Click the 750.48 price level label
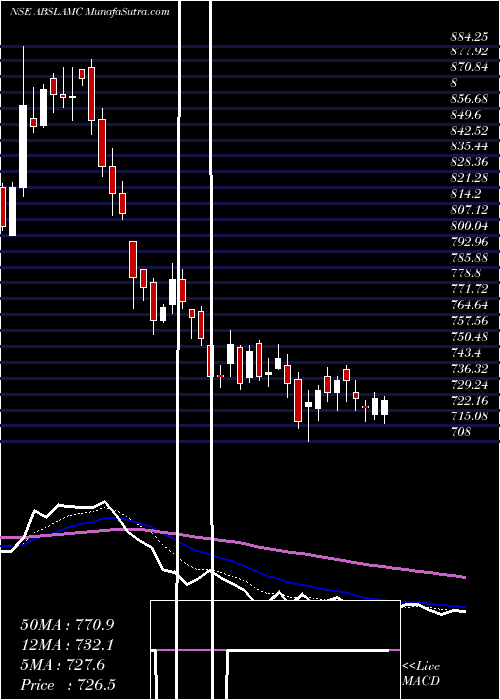500x700 pixels. coord(469,336)
